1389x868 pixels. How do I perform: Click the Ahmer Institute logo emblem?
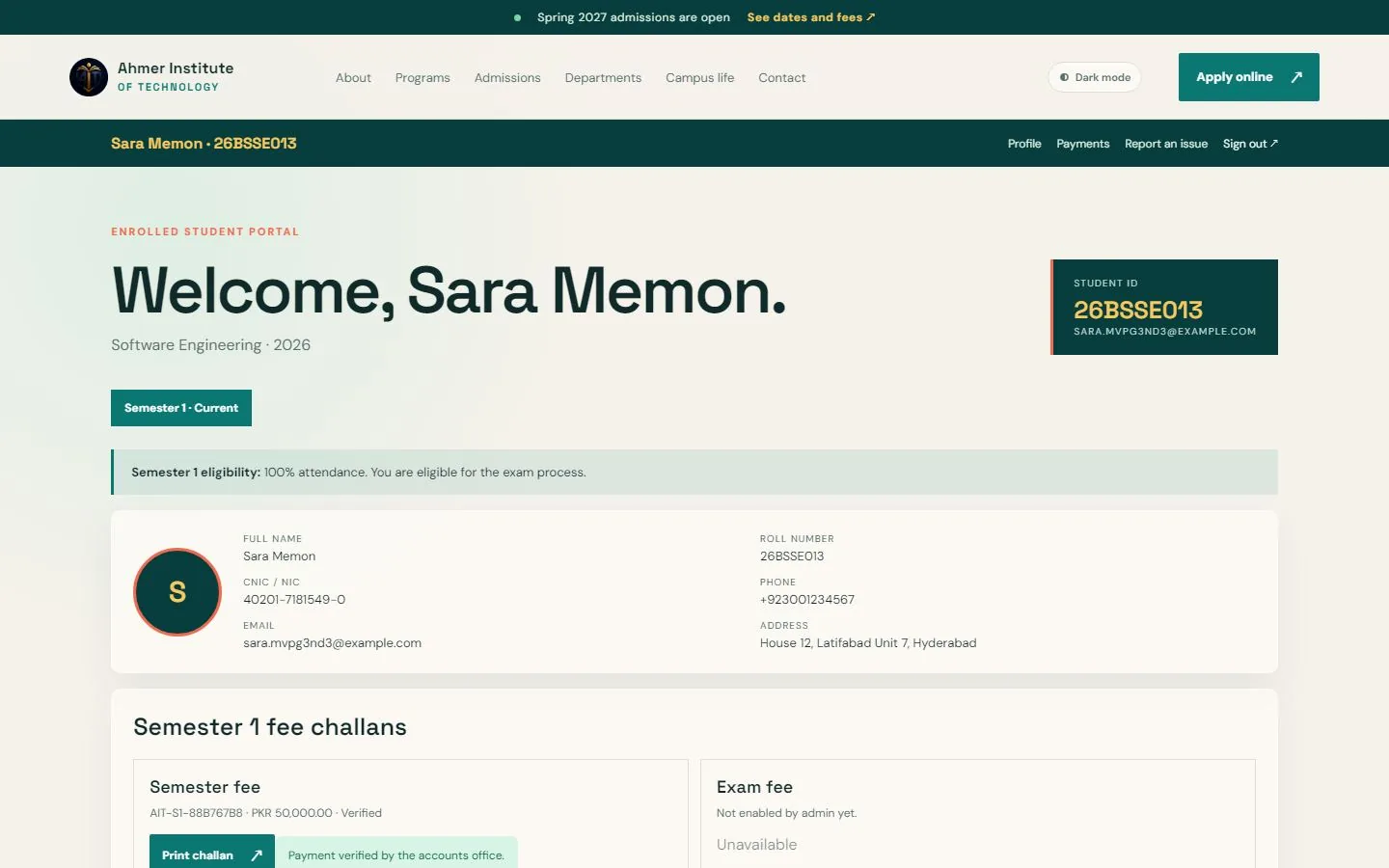coord(89,77)
